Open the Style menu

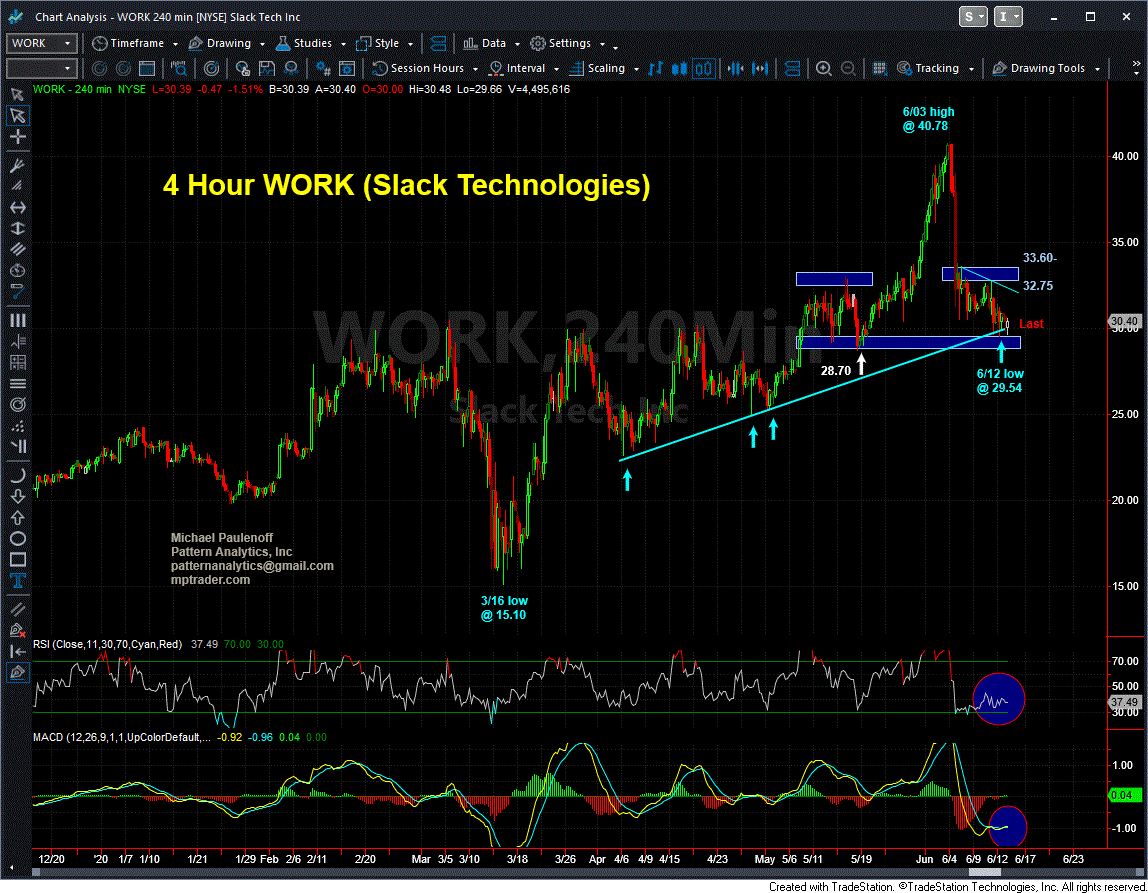(384, 43)
